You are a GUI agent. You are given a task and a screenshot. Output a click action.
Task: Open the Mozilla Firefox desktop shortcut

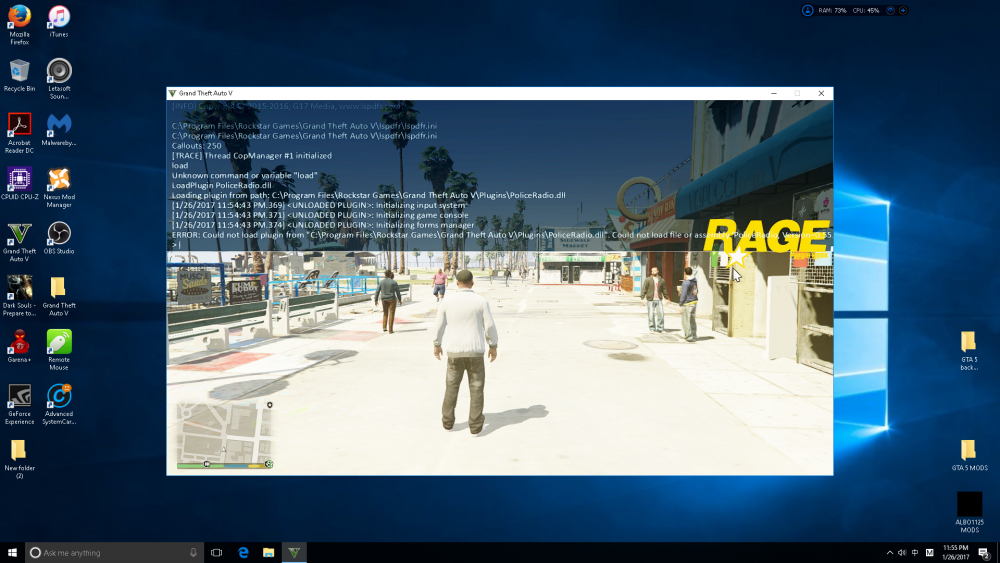point(19,24)
